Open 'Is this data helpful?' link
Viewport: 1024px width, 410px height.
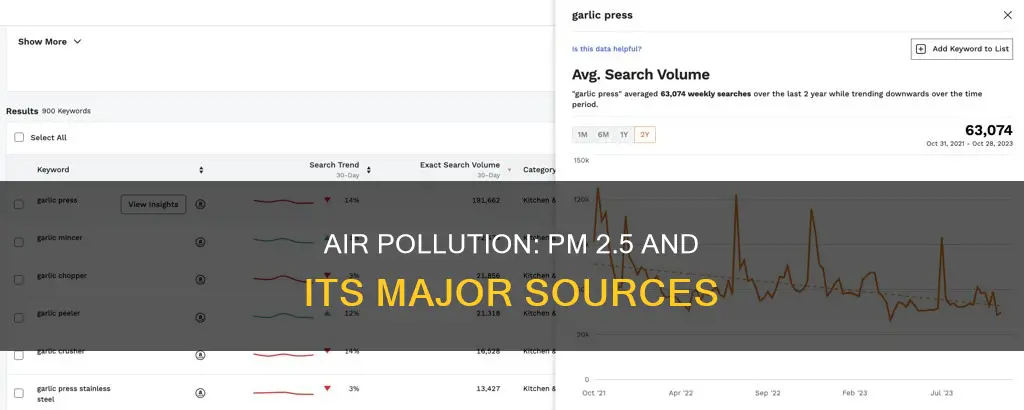coord(607,49)
